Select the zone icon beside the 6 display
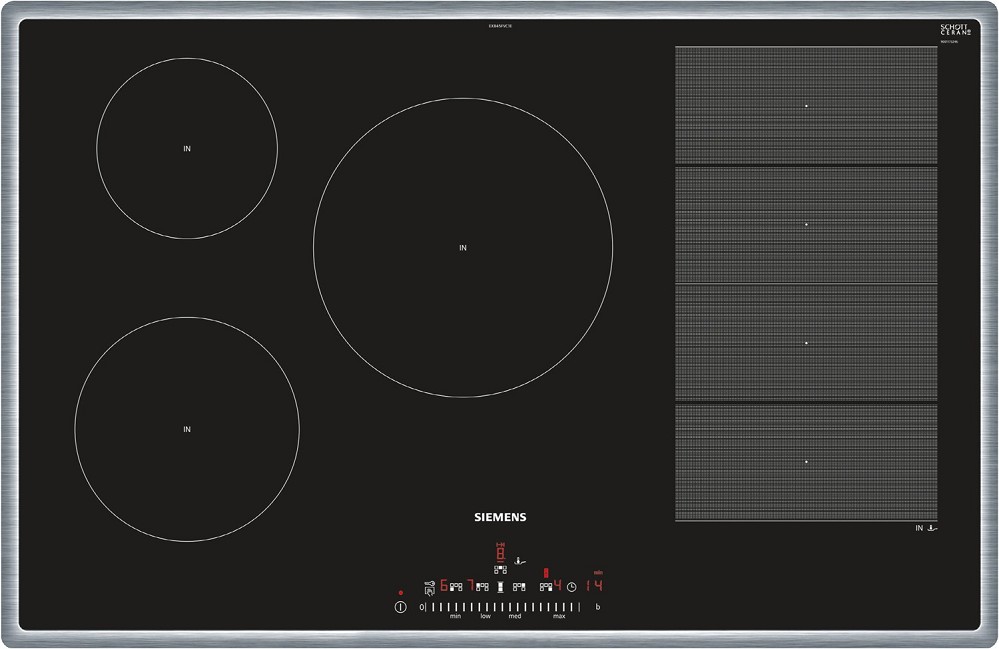The height and width of the screenshot is (649, 999). click(456, 587)
